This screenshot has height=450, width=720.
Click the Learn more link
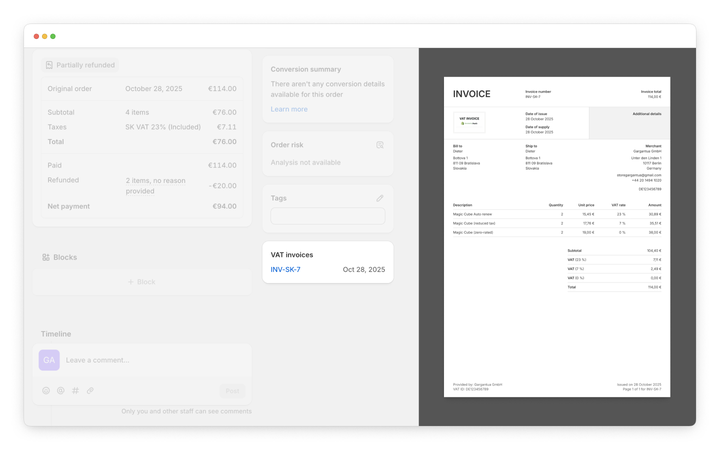click(x=289, y=109)
